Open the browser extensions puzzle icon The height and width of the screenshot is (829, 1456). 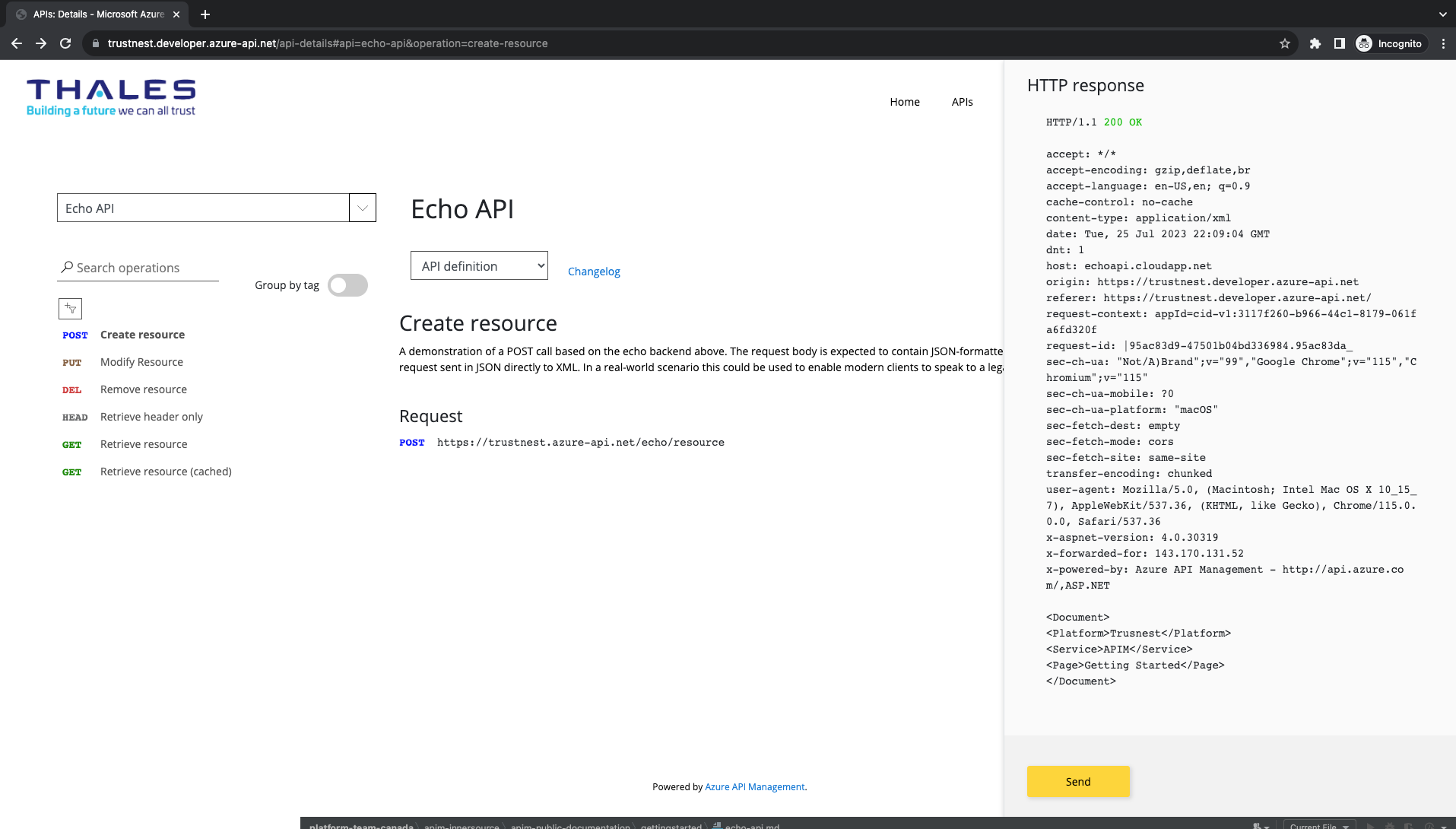point(1315,43)
